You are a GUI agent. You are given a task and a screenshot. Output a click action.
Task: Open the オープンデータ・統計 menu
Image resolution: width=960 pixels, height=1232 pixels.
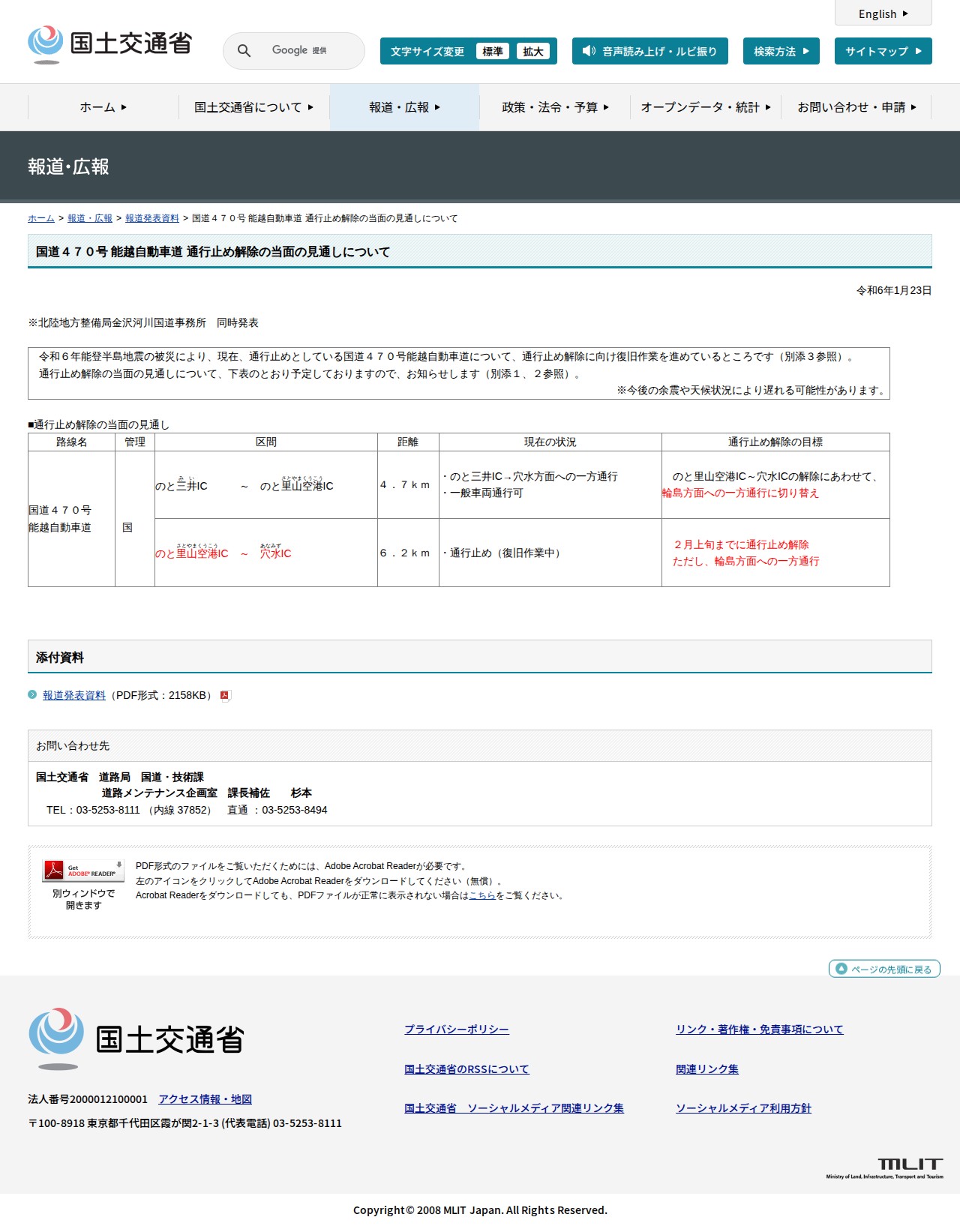pyautogui.click(x=706, y=107)
